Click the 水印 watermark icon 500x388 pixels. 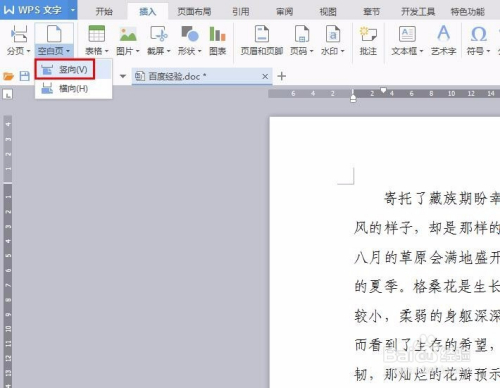tap(333, 34)
